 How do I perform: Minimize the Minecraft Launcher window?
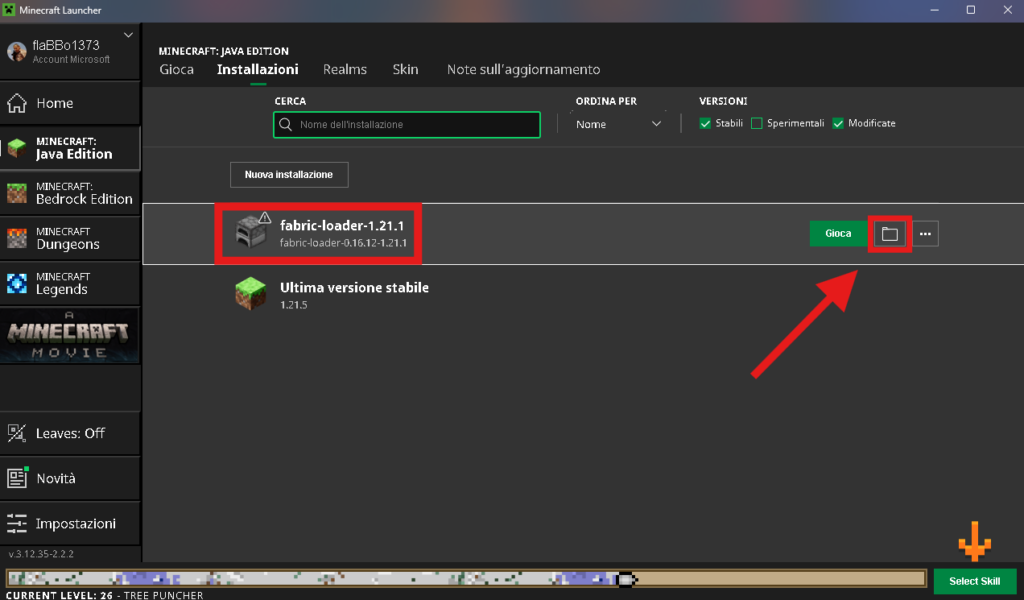(935, 10)
